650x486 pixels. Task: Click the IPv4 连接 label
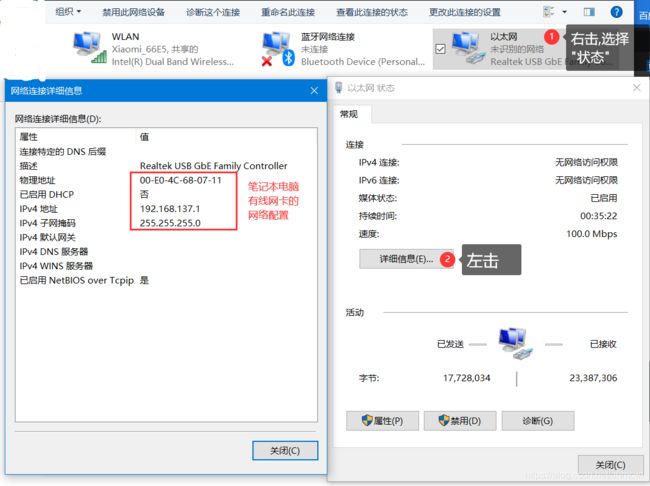point(379,163)
